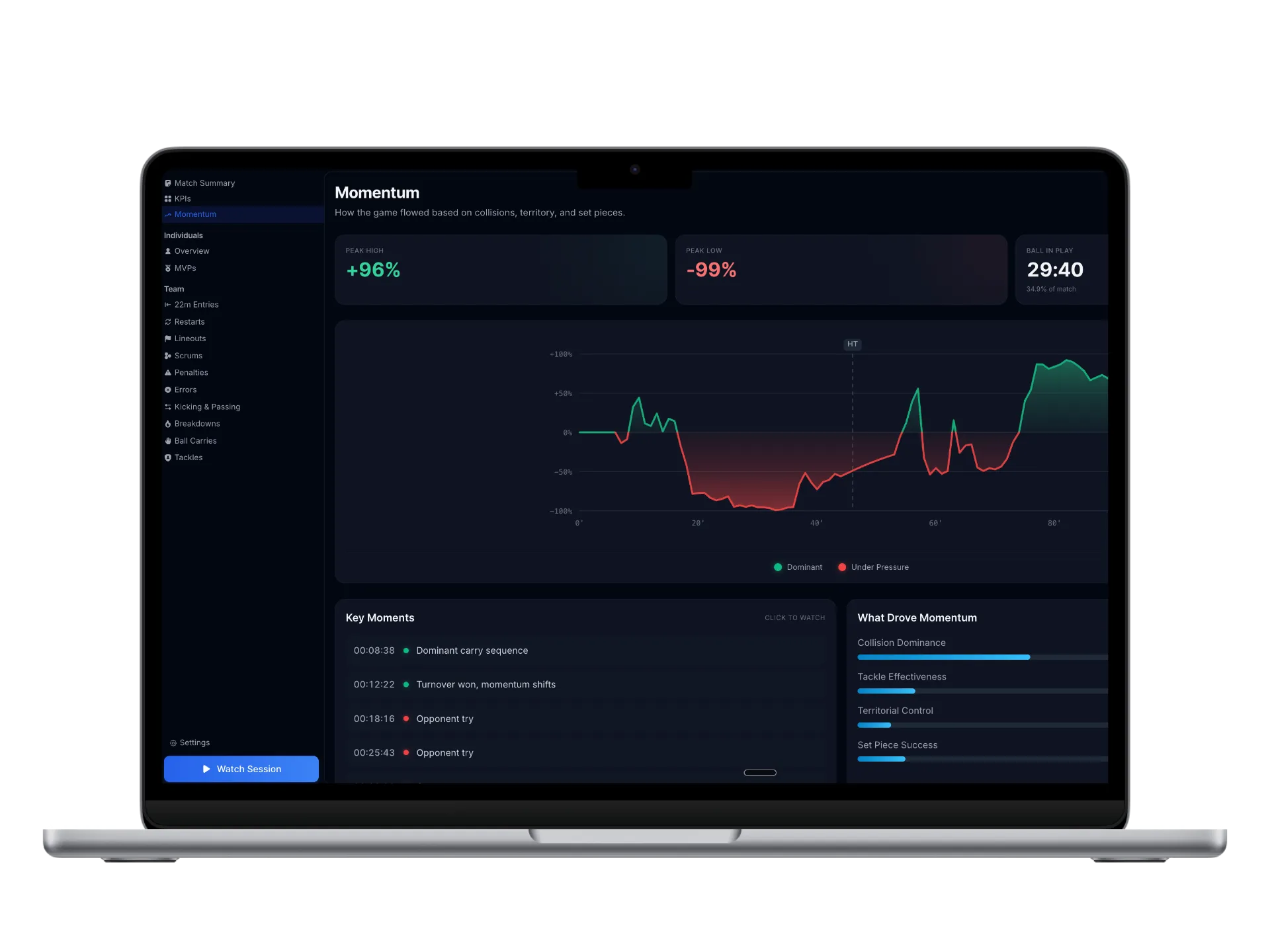Viewport: 1270px width, 952px height.
Task: Click the Ball Carries hand icon
Action: 168,441
